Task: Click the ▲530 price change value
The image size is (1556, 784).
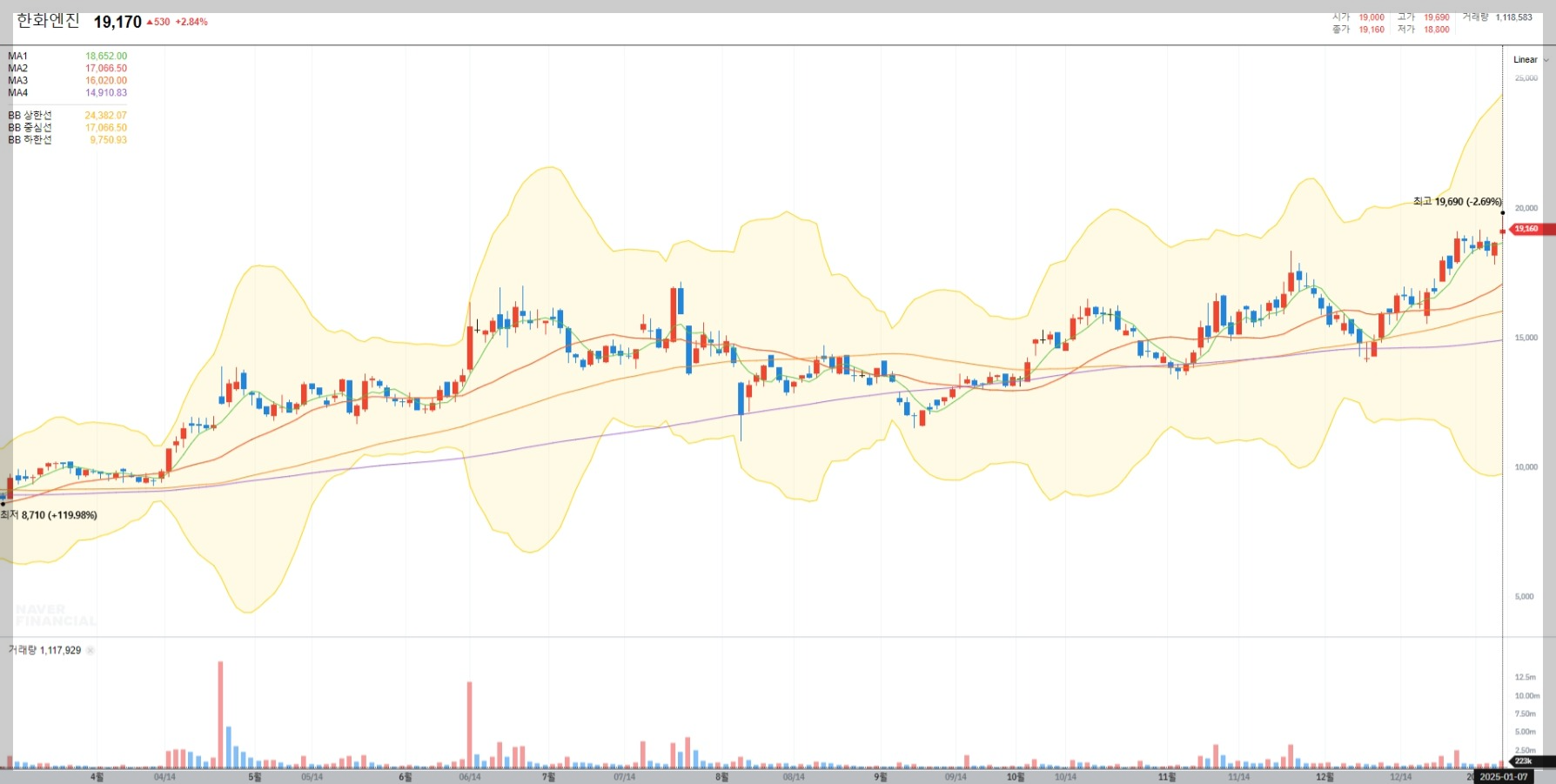Action: 158,22
